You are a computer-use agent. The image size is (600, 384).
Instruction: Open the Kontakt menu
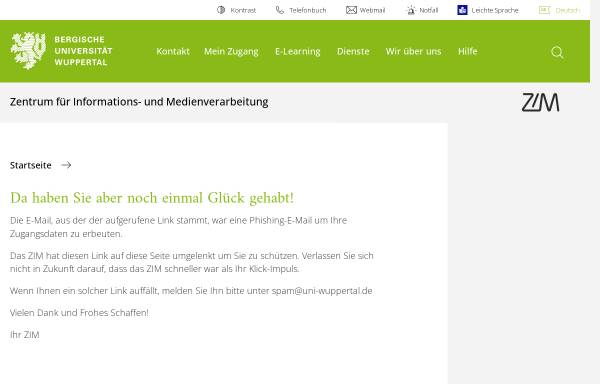point(173,51)
